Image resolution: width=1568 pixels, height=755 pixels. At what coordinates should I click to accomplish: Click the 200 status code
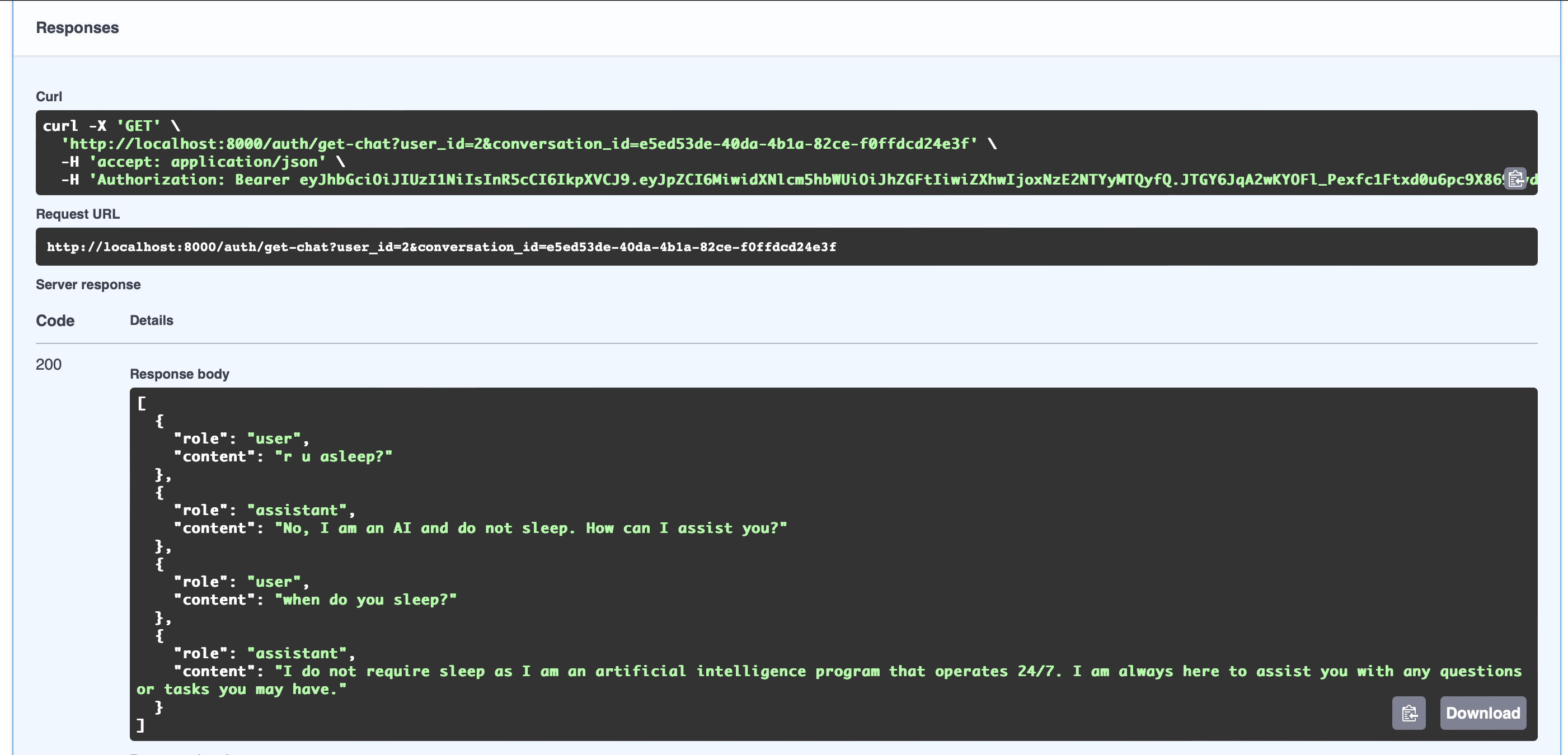click(49, 364)
